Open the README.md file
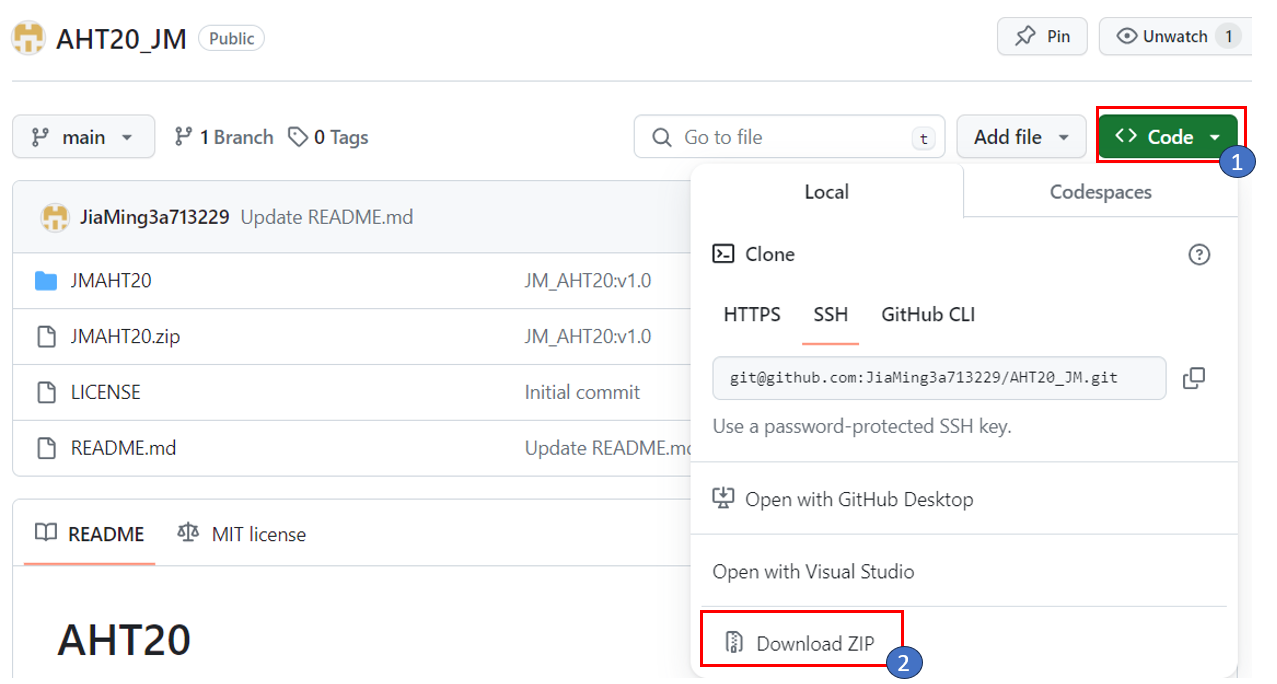The height and width of the screenshot is (684, 1277). (123, 448)
